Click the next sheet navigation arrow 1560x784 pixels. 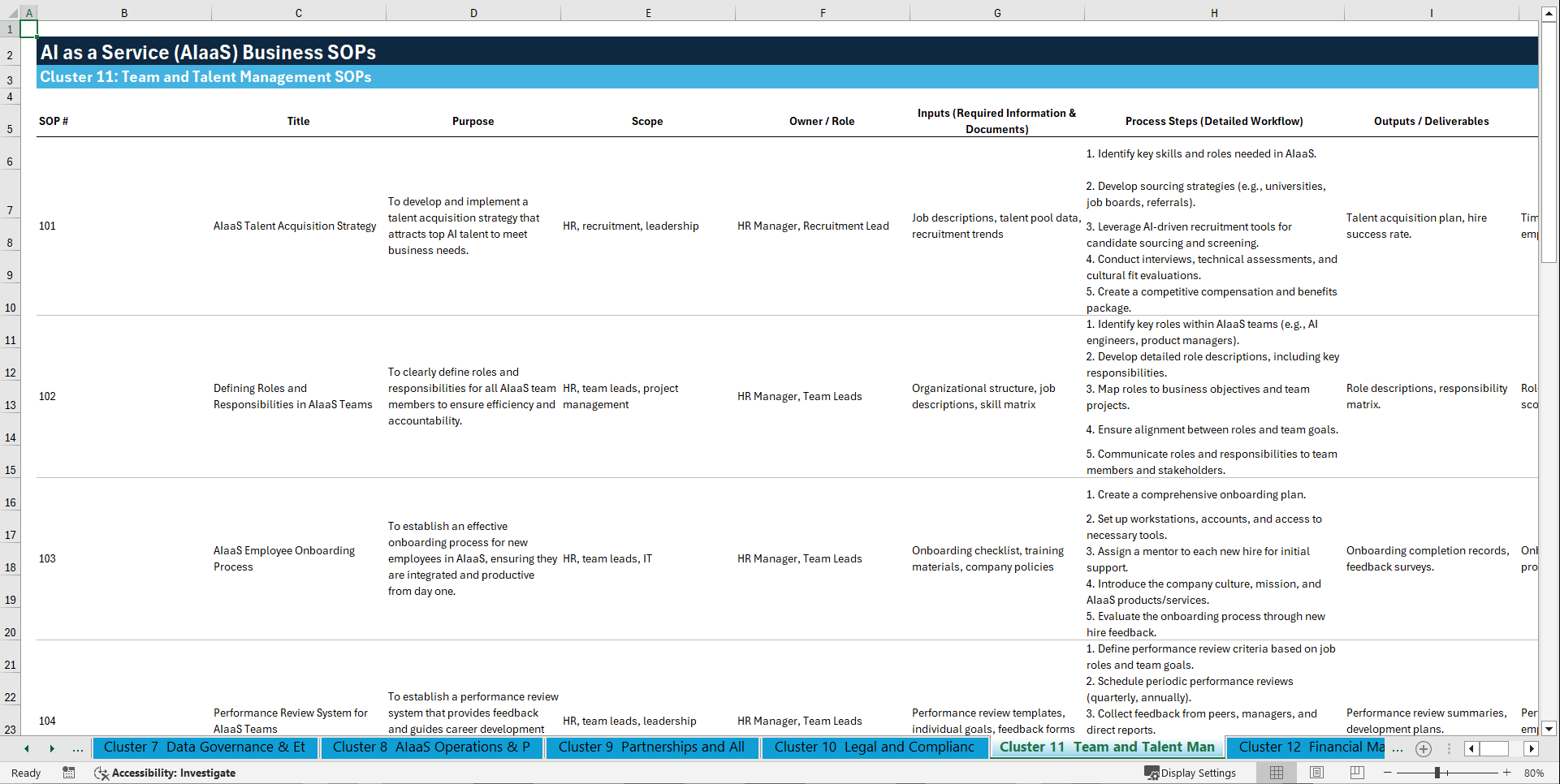pyautogui.click(x=52, y=748)
